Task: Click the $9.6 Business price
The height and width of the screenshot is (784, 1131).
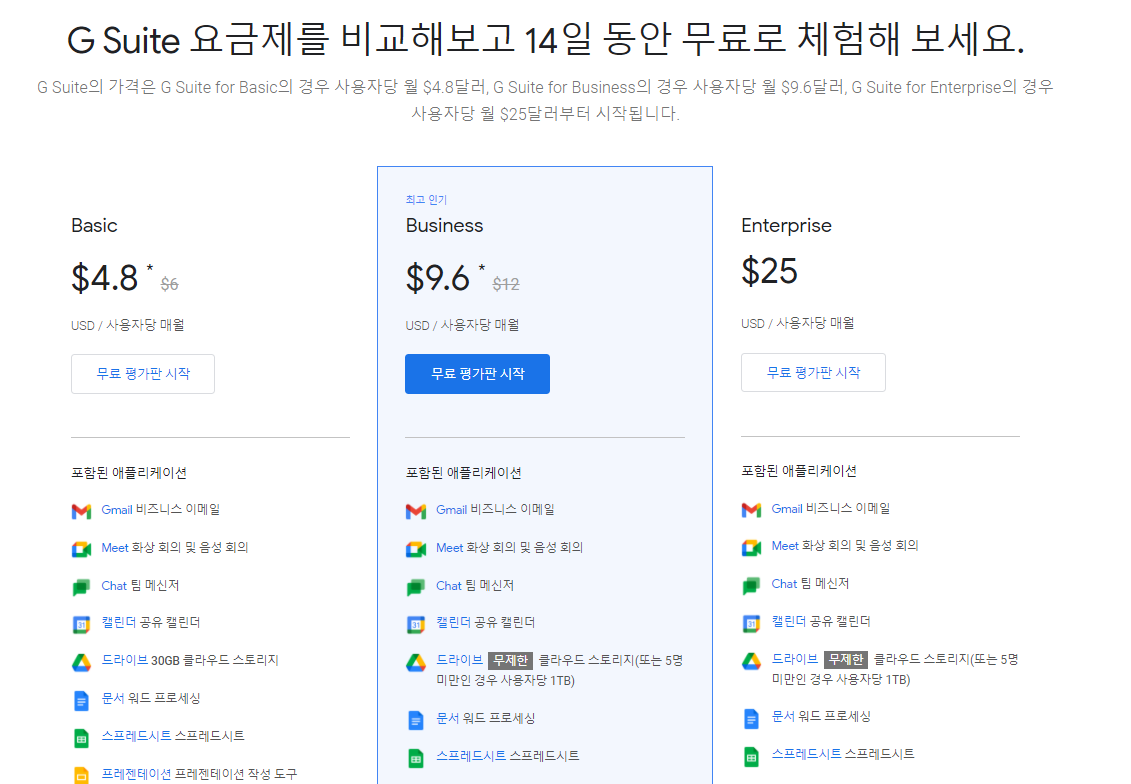Action: (x=438, y=278)
